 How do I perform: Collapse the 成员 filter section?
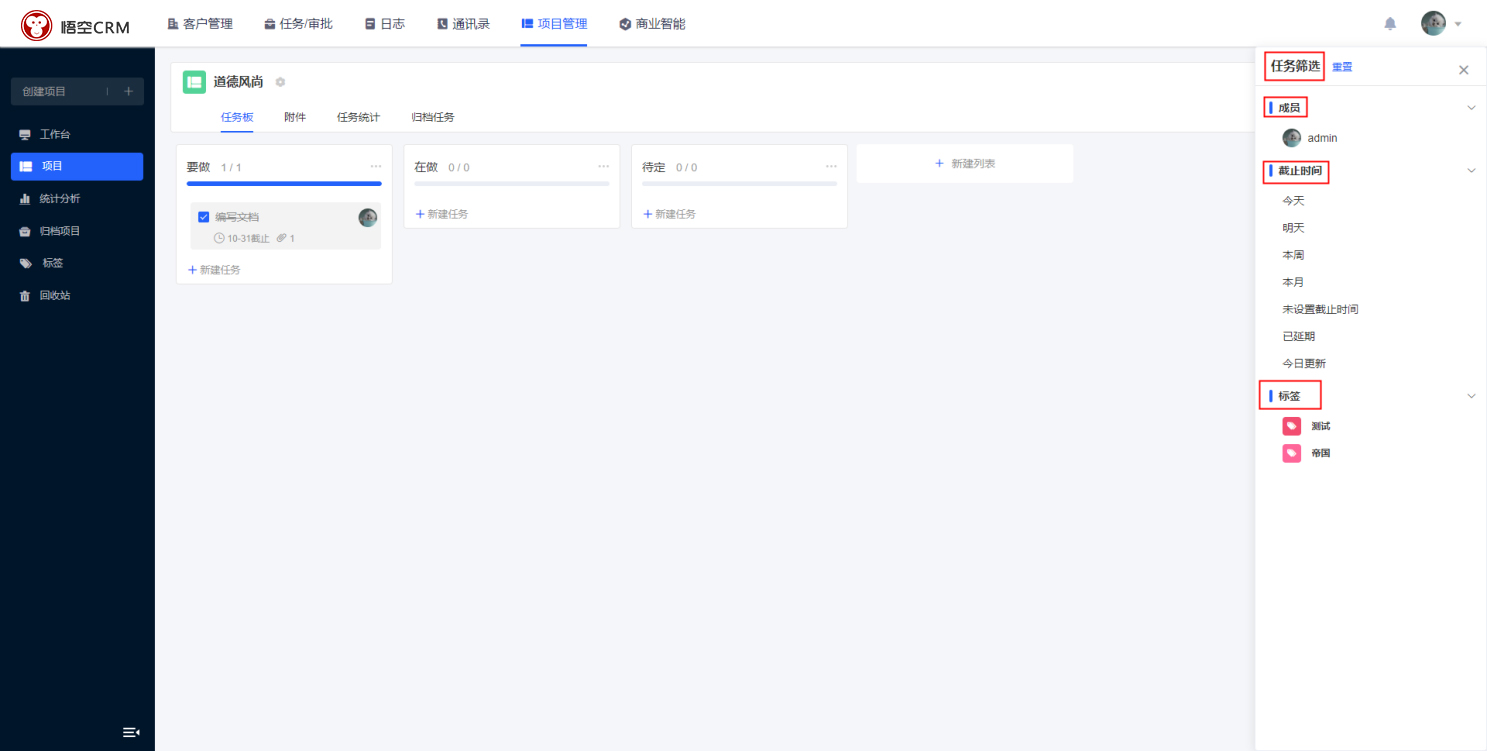pyautogui.click(x=1471, y=108)
